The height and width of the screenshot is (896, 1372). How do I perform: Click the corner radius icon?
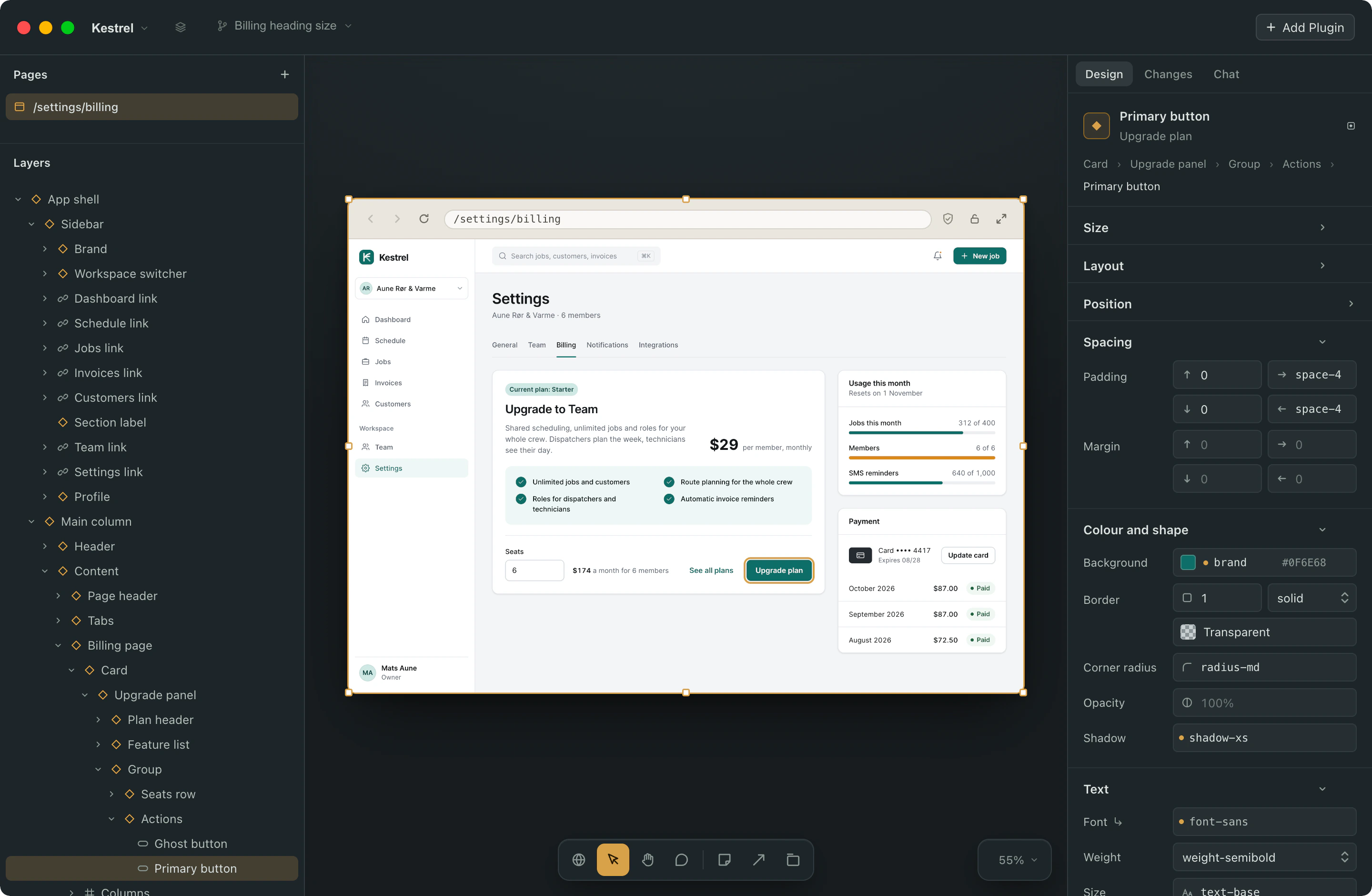(x=1187, y=667)
